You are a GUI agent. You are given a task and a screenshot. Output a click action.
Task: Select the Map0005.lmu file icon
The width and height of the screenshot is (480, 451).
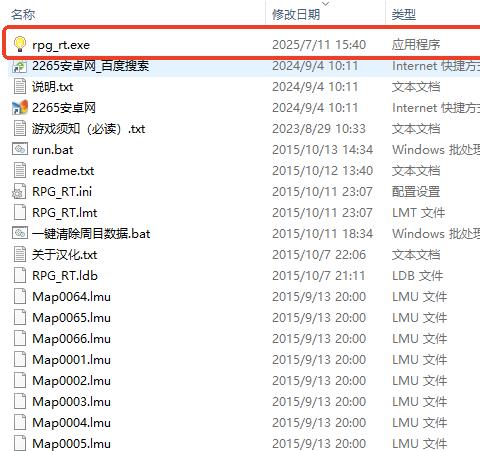[20, 443]
